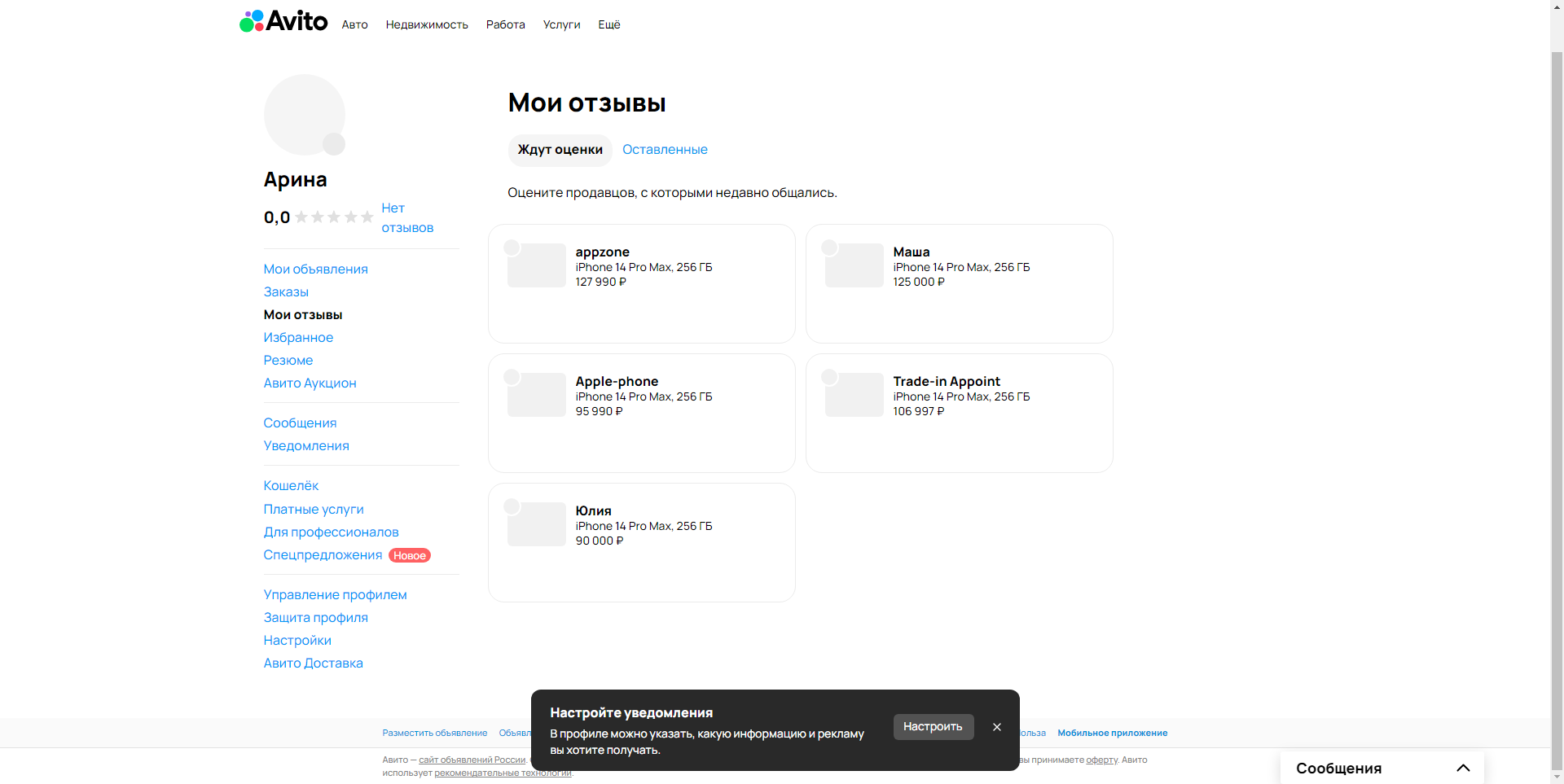Click the Настроить button in popup
The width and height of the screenshot is (1564, 784).
pos(934,727)
